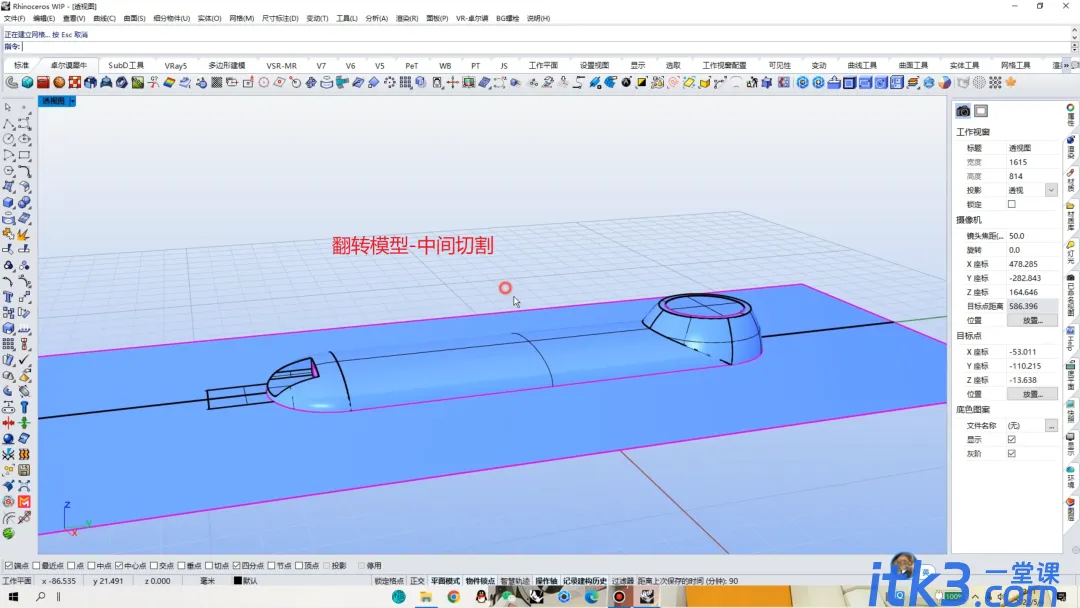Open the 渲染 render side panel tab

(1070, 148)
